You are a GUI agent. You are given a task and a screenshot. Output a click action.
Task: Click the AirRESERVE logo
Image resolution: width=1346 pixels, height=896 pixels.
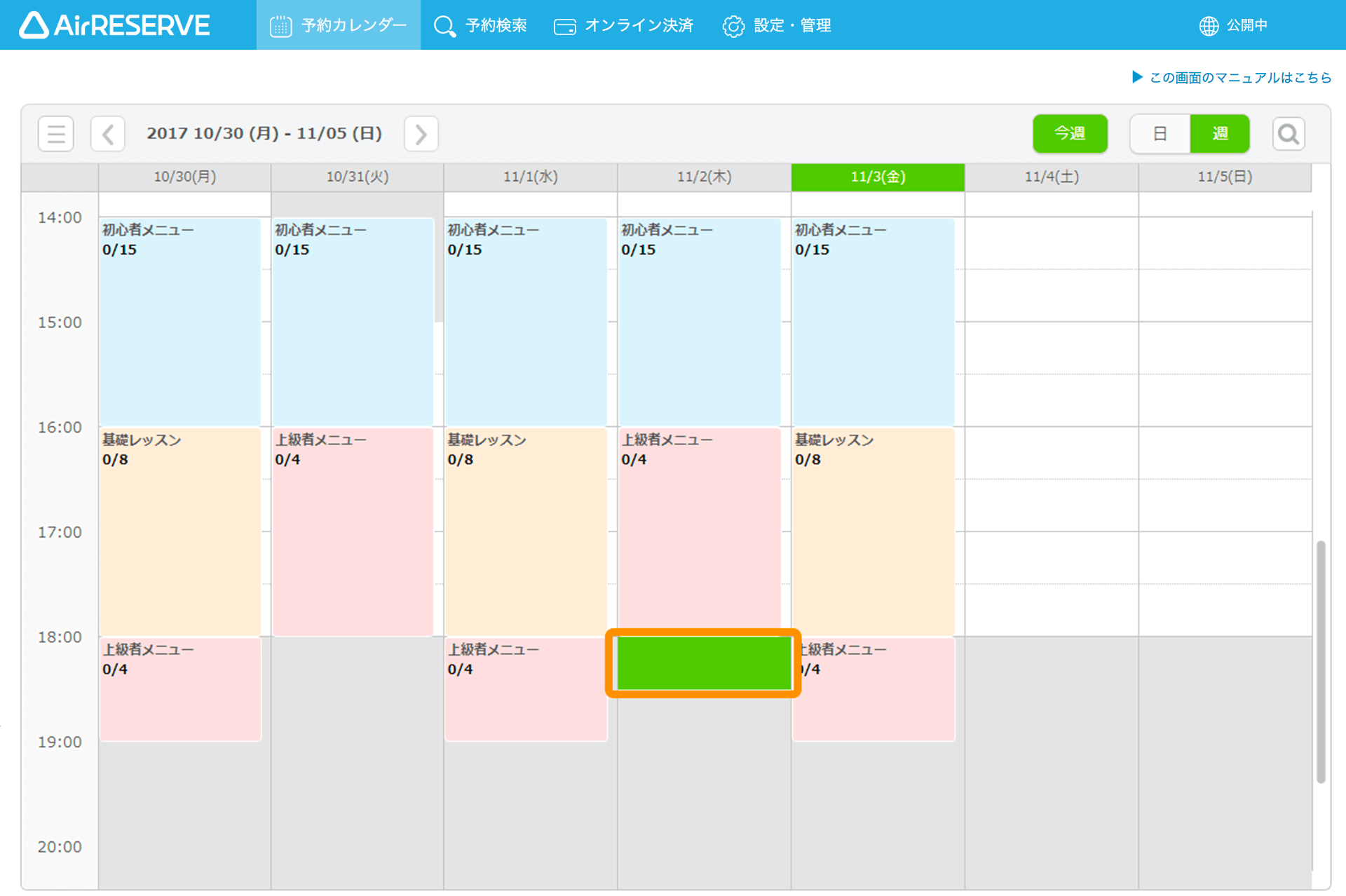click(x=114, y=25)
